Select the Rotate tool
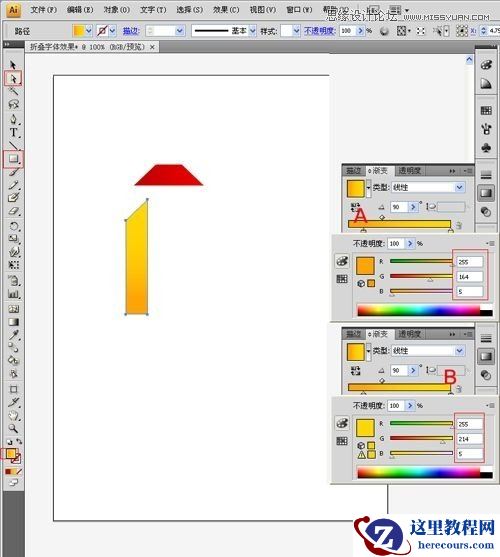The width and height of the screenshot is (500, 557). click(x=13, y=226)
